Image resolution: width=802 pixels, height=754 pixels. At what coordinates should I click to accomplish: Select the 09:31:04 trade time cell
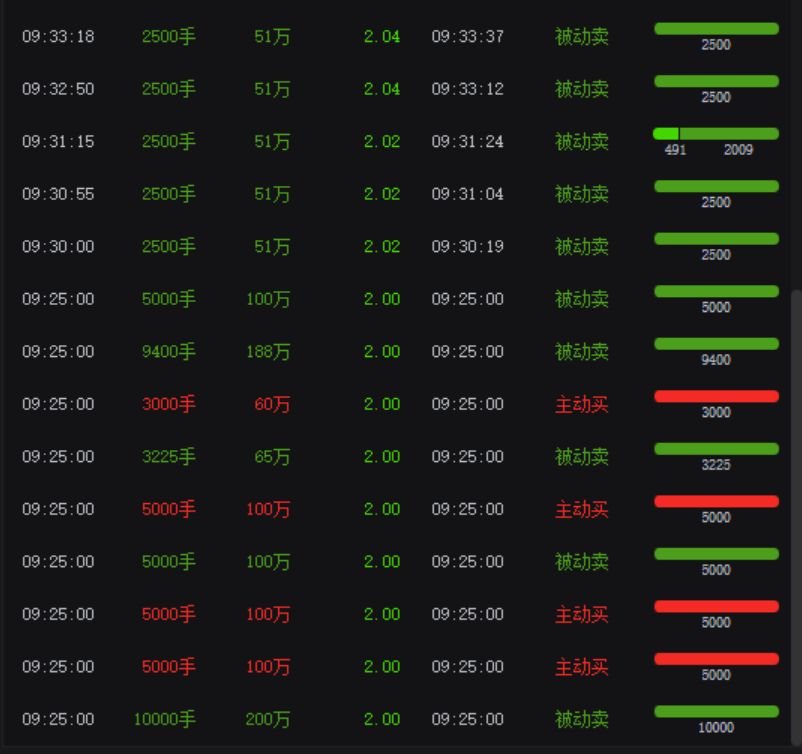(x=467, y=194)
